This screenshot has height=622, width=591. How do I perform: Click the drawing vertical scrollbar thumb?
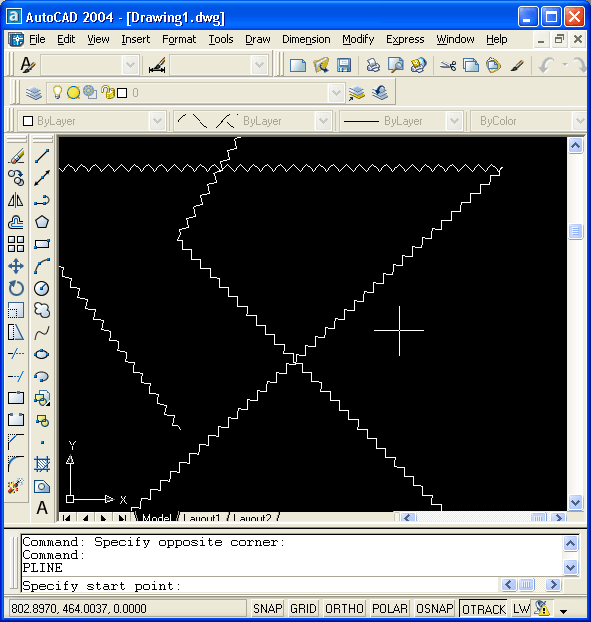[576, 231]
